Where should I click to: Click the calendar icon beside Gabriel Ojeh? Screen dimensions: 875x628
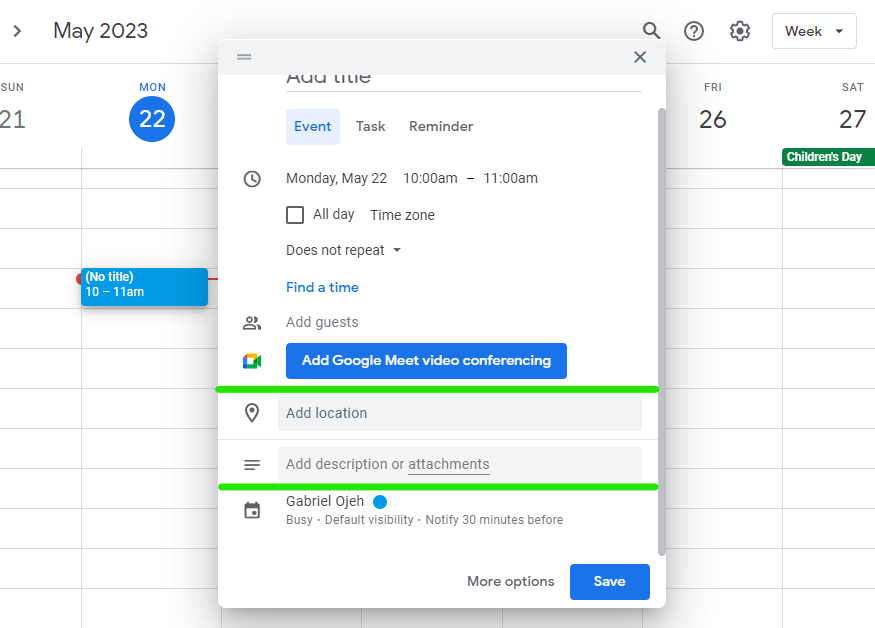click(x=252, y=510)
